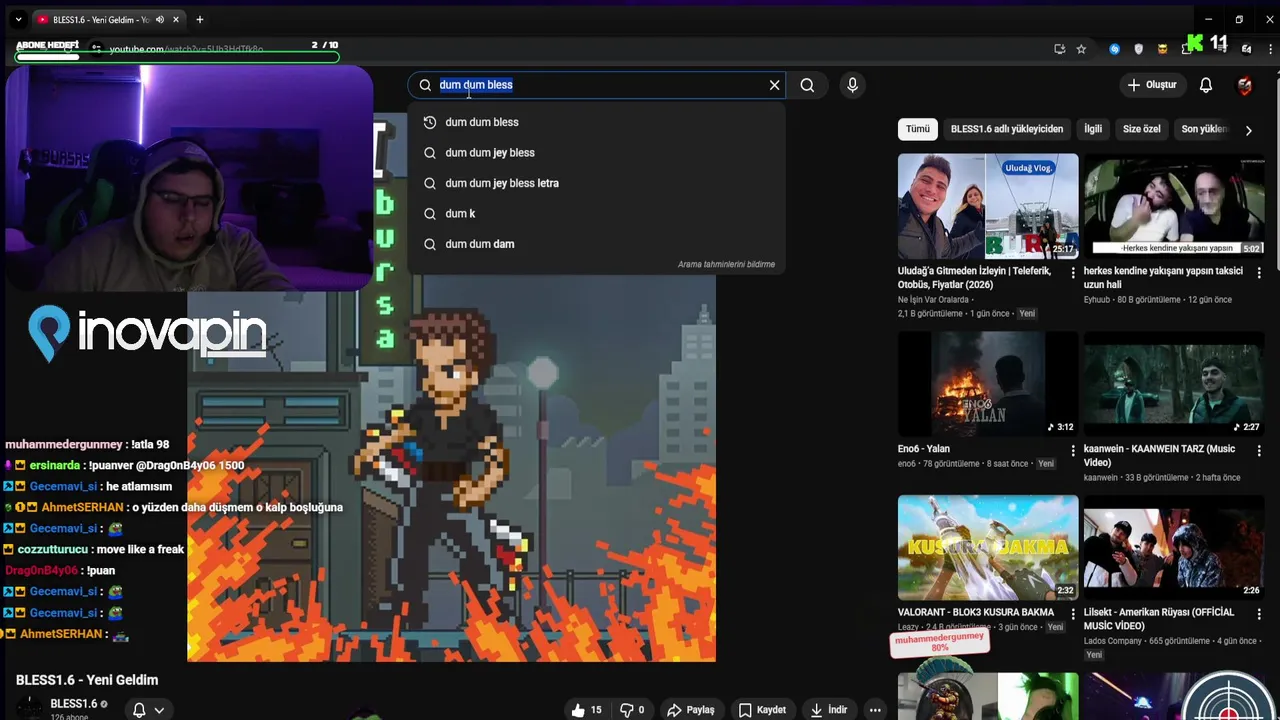Open the YouTube account avatar menu
This screenshot has width=1280, height=720.
1245,85
